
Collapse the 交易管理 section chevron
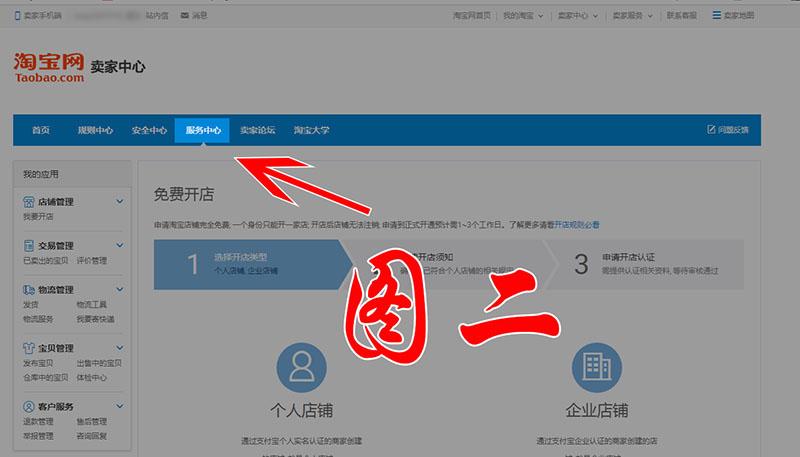coord(120,246)
